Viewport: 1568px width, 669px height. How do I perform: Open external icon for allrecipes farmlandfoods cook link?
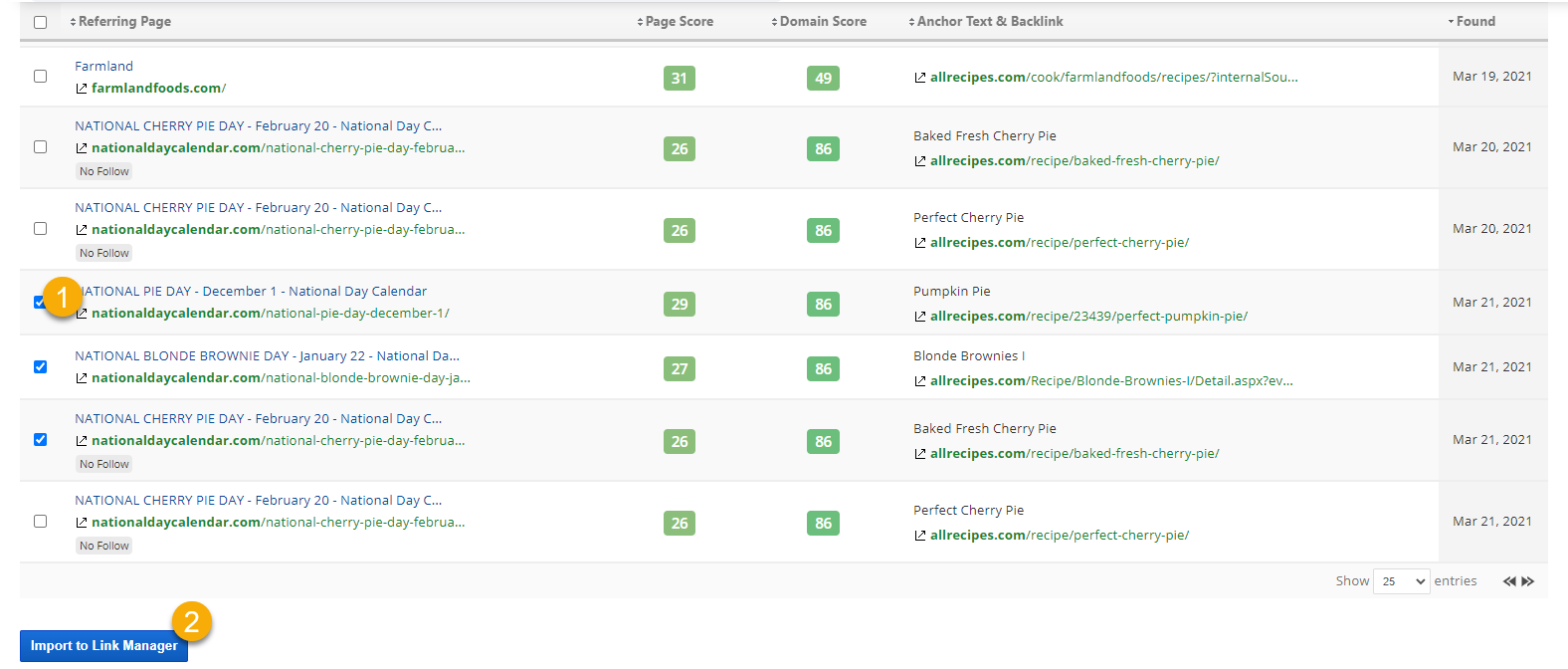coord(920,78)
